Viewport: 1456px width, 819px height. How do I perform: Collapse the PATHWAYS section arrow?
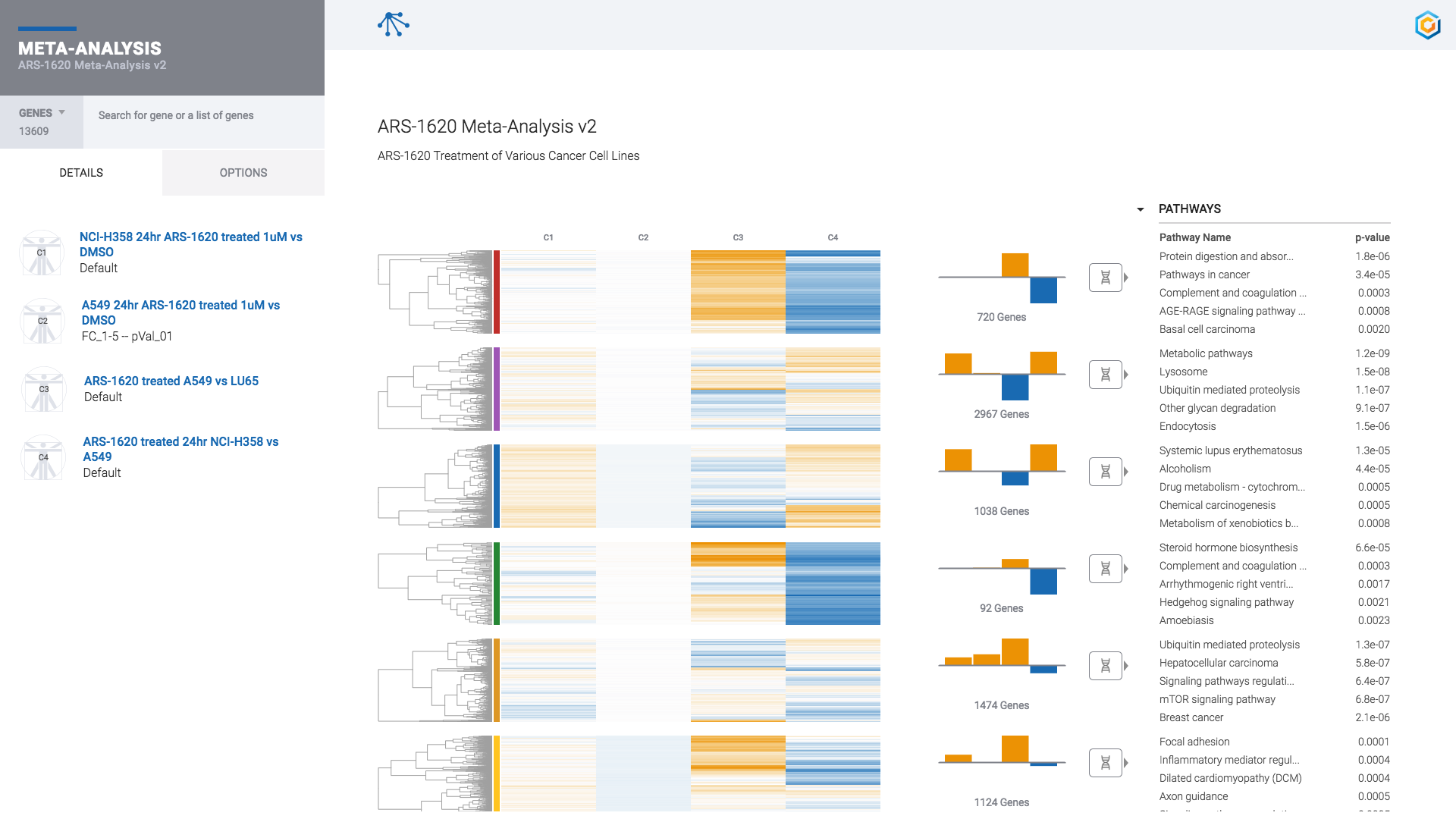coord(1140,209)
